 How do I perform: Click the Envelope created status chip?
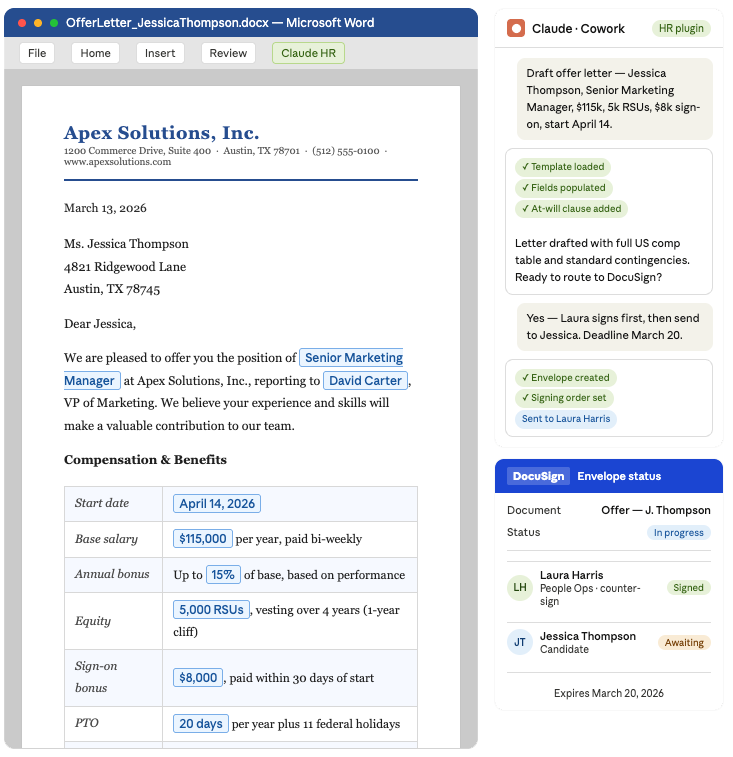(565, 378)
